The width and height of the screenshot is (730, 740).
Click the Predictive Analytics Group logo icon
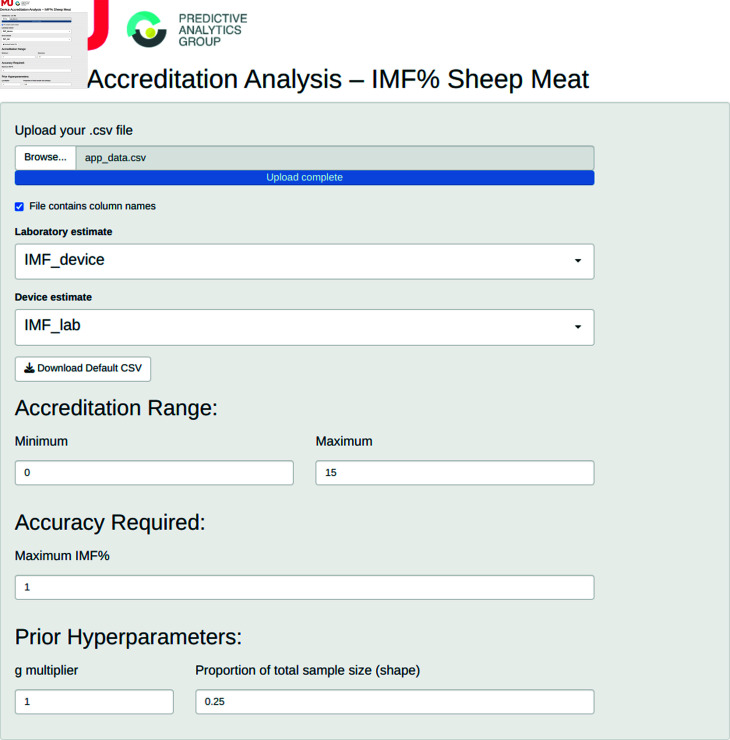[147, 29]
